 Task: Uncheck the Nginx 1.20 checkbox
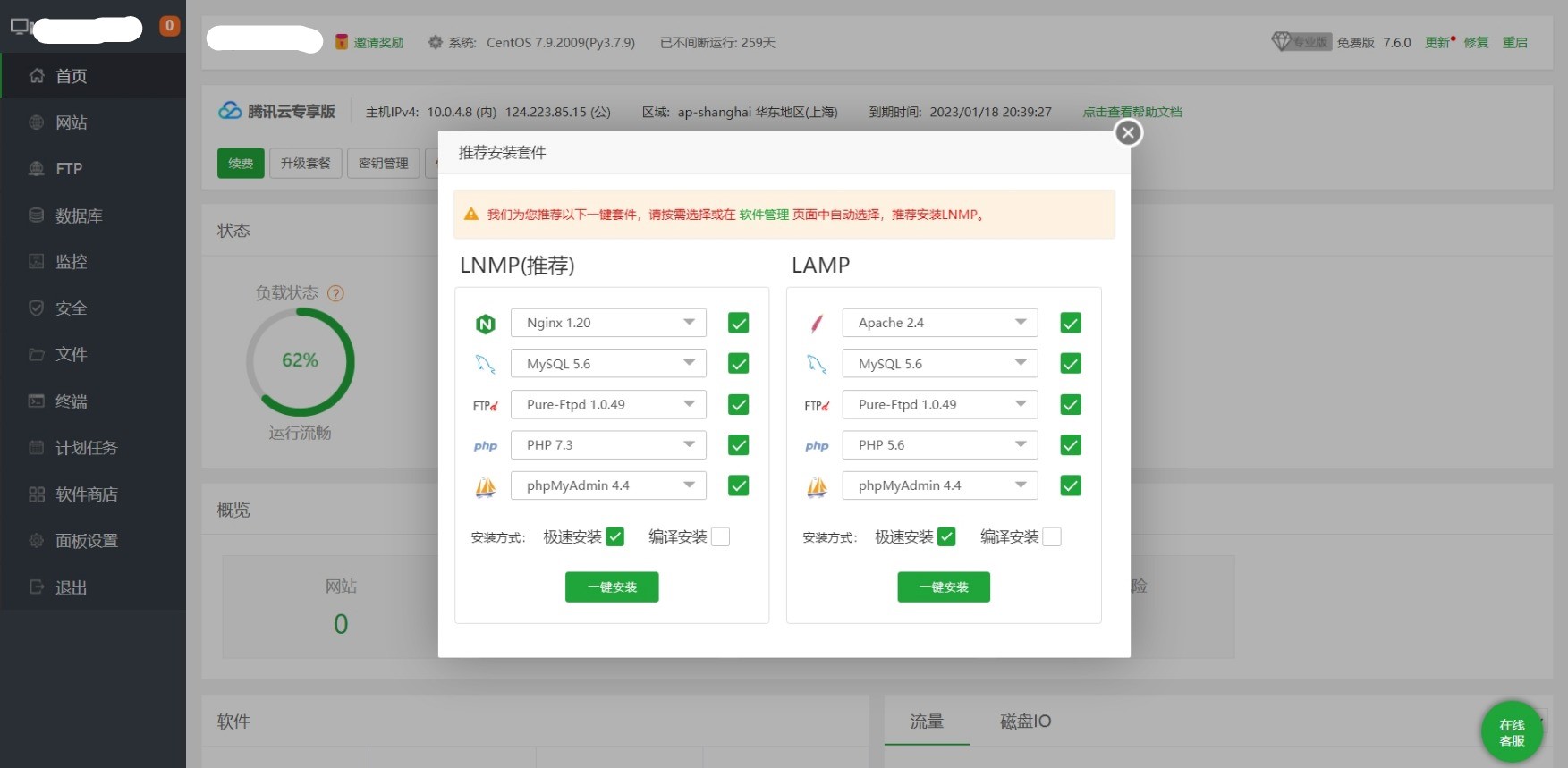(738, 323)
